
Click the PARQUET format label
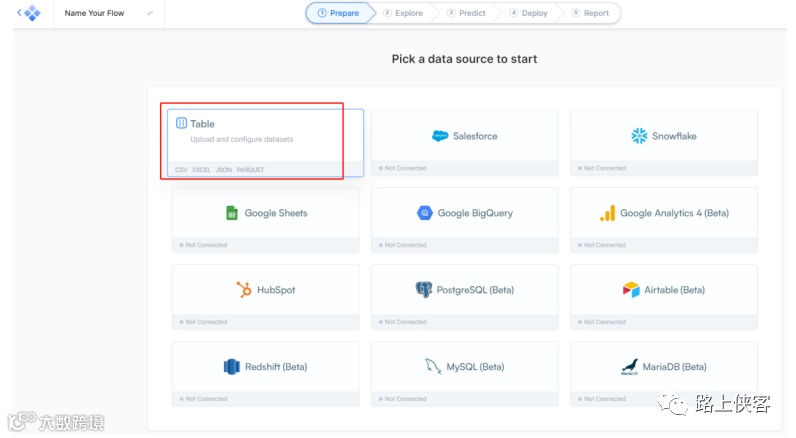coord(250,170)
